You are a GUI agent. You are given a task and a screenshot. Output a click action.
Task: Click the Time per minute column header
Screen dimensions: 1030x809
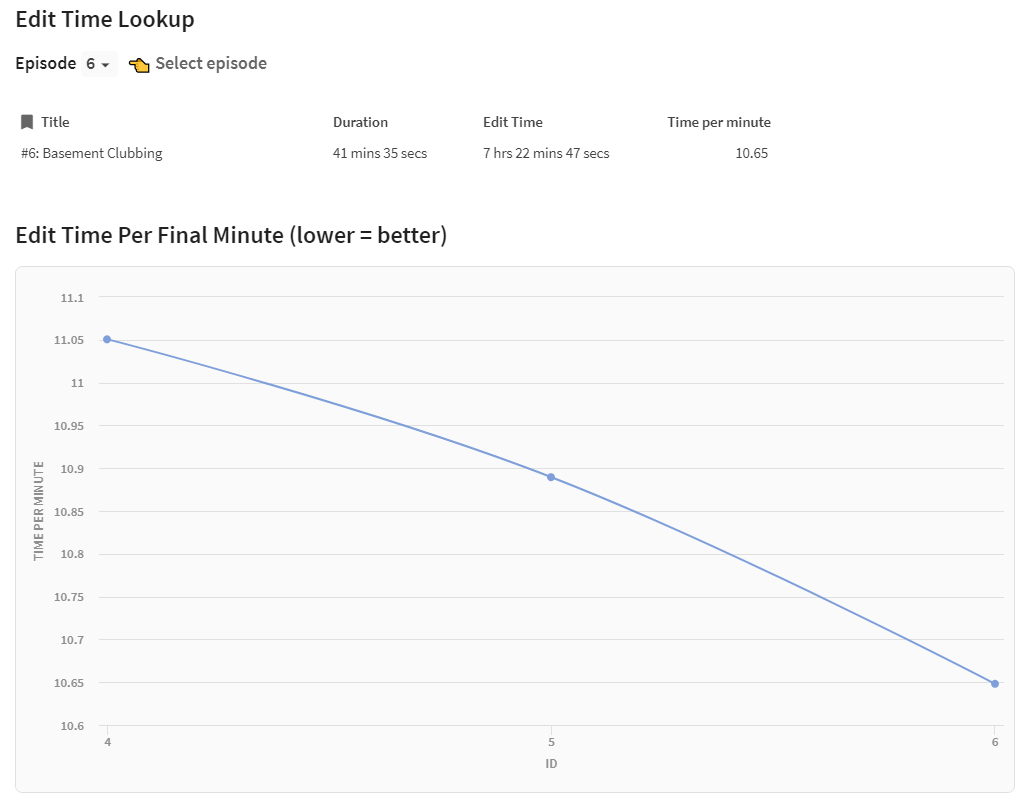(x=718, y=122)
